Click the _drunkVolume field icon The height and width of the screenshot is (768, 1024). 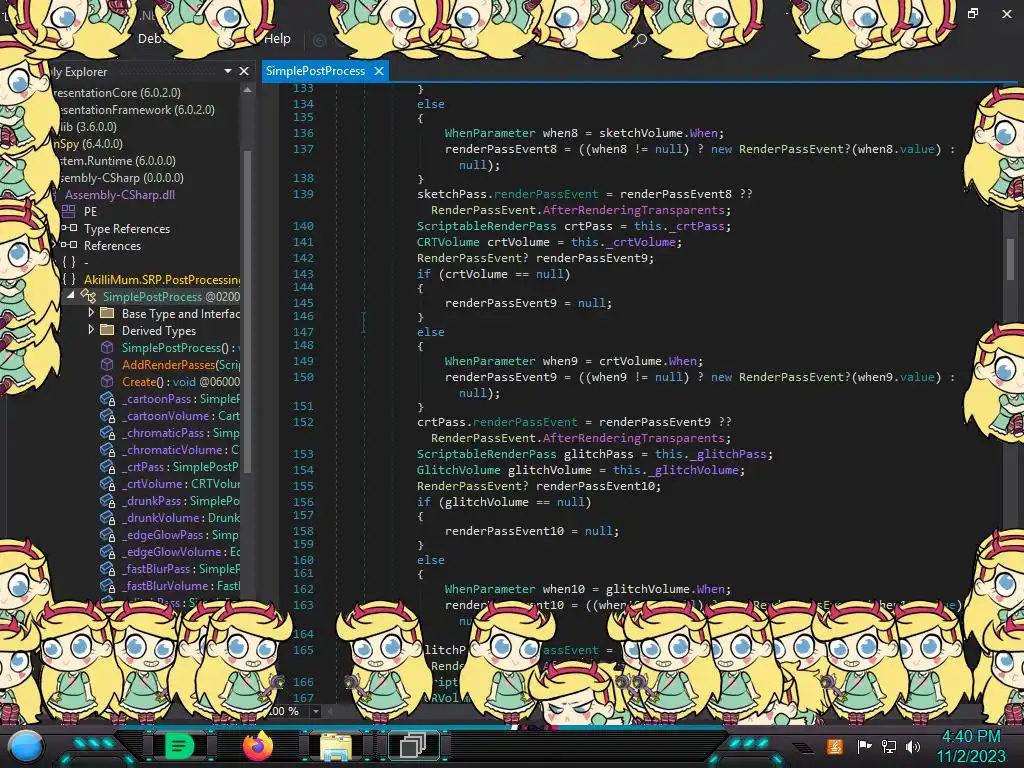[x=108, y=517]
